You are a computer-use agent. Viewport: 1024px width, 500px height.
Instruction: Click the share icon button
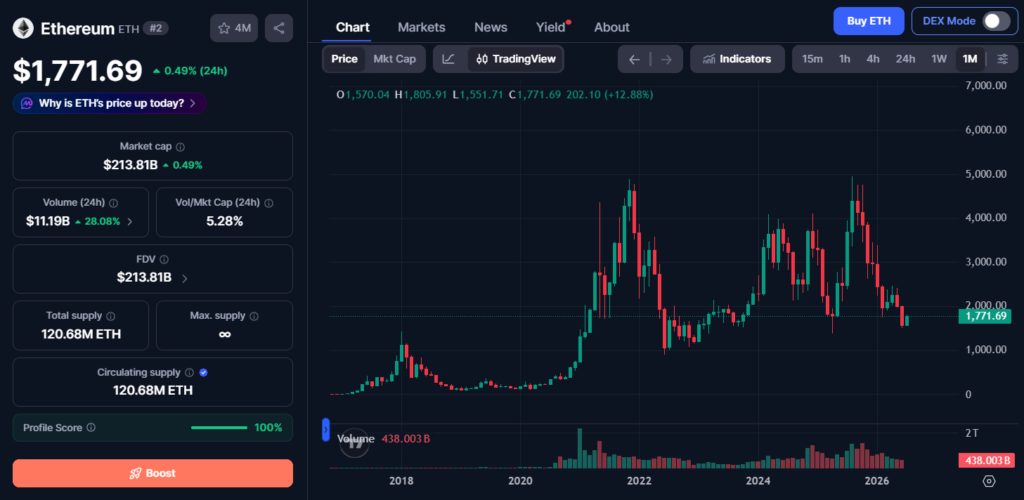pos(279,28)
